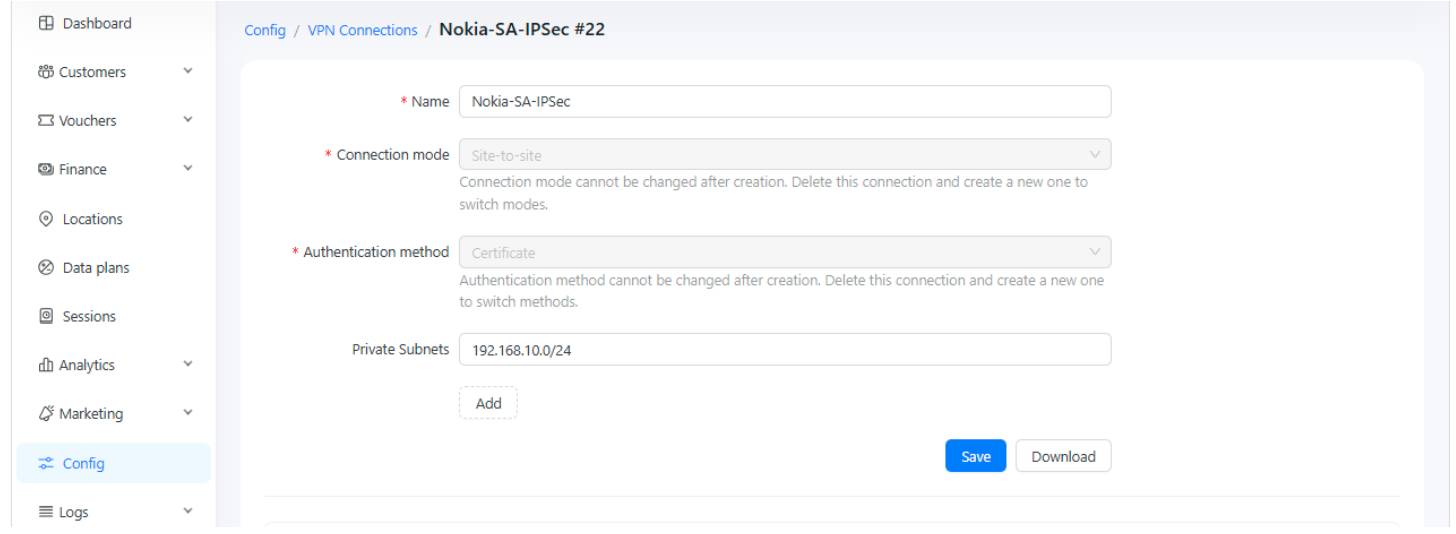Image resolution: width=1456 pixels, height=534 pixels.
Task: Expand the Customers submenu chevron
Action: [189, 72]
